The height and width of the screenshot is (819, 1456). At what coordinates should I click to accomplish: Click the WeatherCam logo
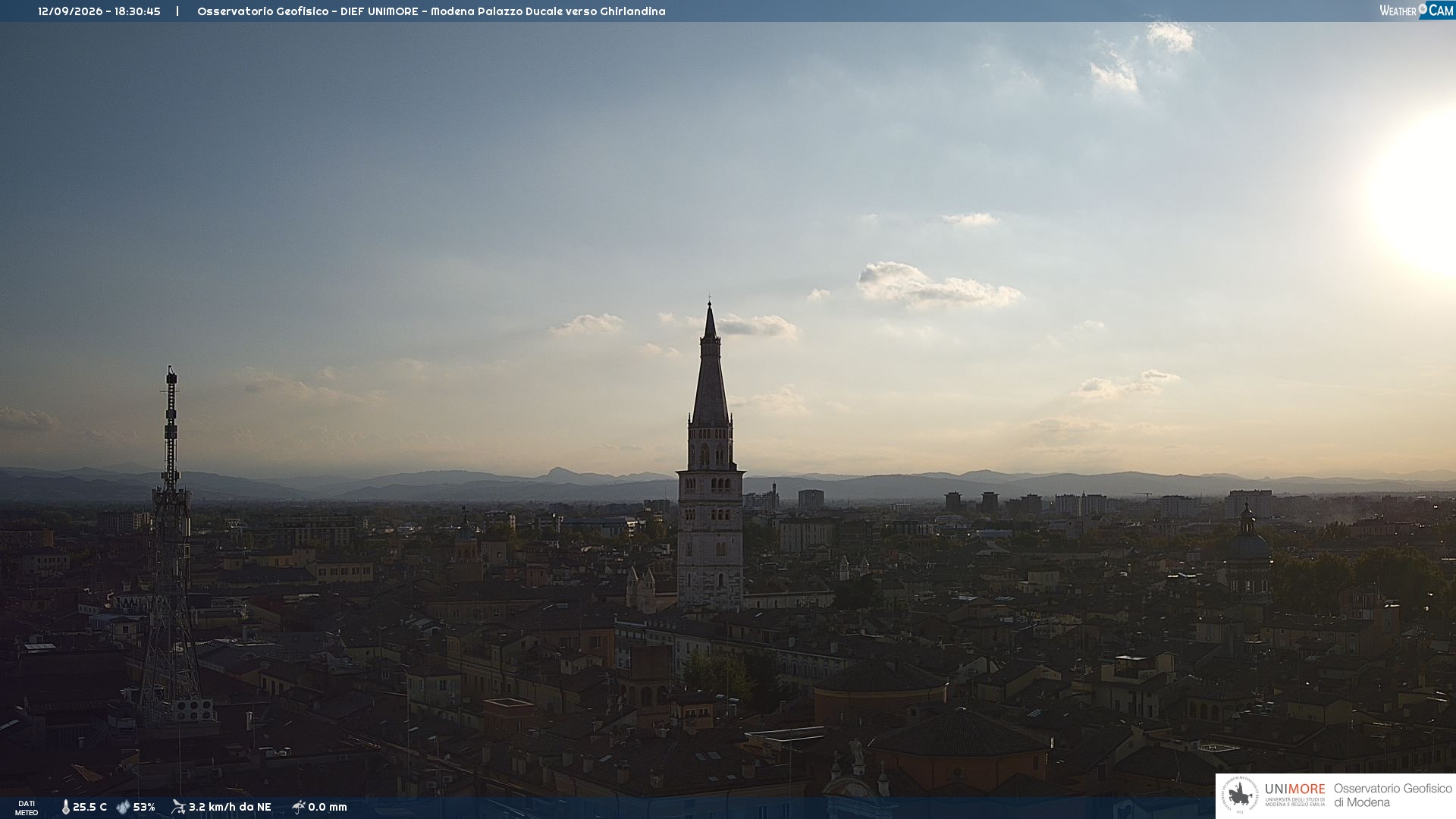1417,11
